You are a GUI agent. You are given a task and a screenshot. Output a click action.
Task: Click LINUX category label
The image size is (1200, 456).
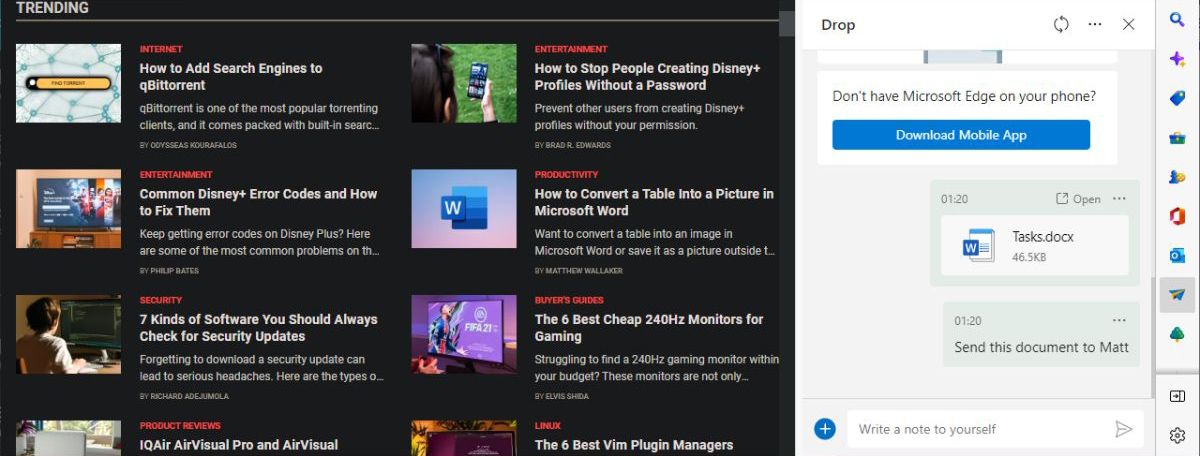point(547,426)
